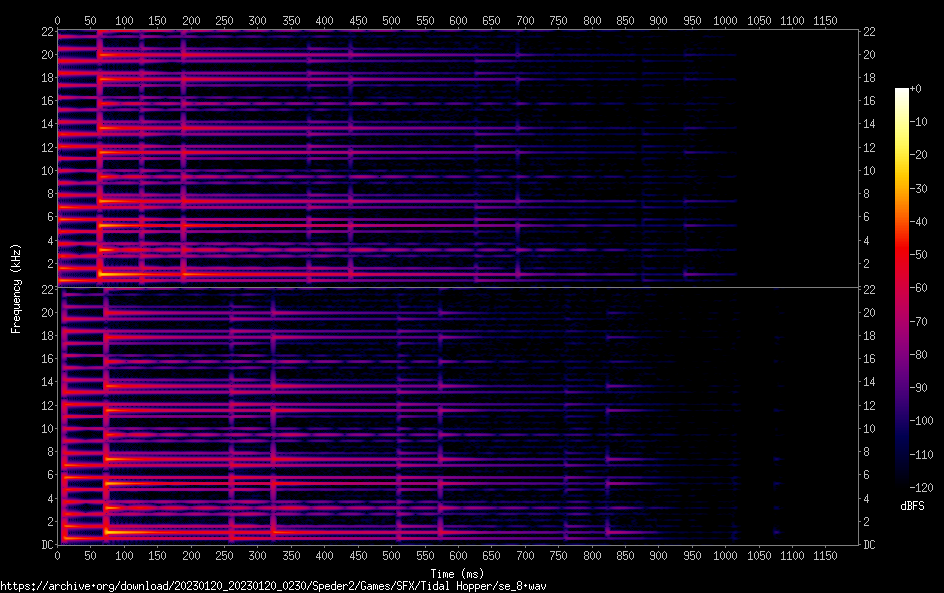
Task: Click the Time (ms) axis title
Action: (x=457, y=573)
